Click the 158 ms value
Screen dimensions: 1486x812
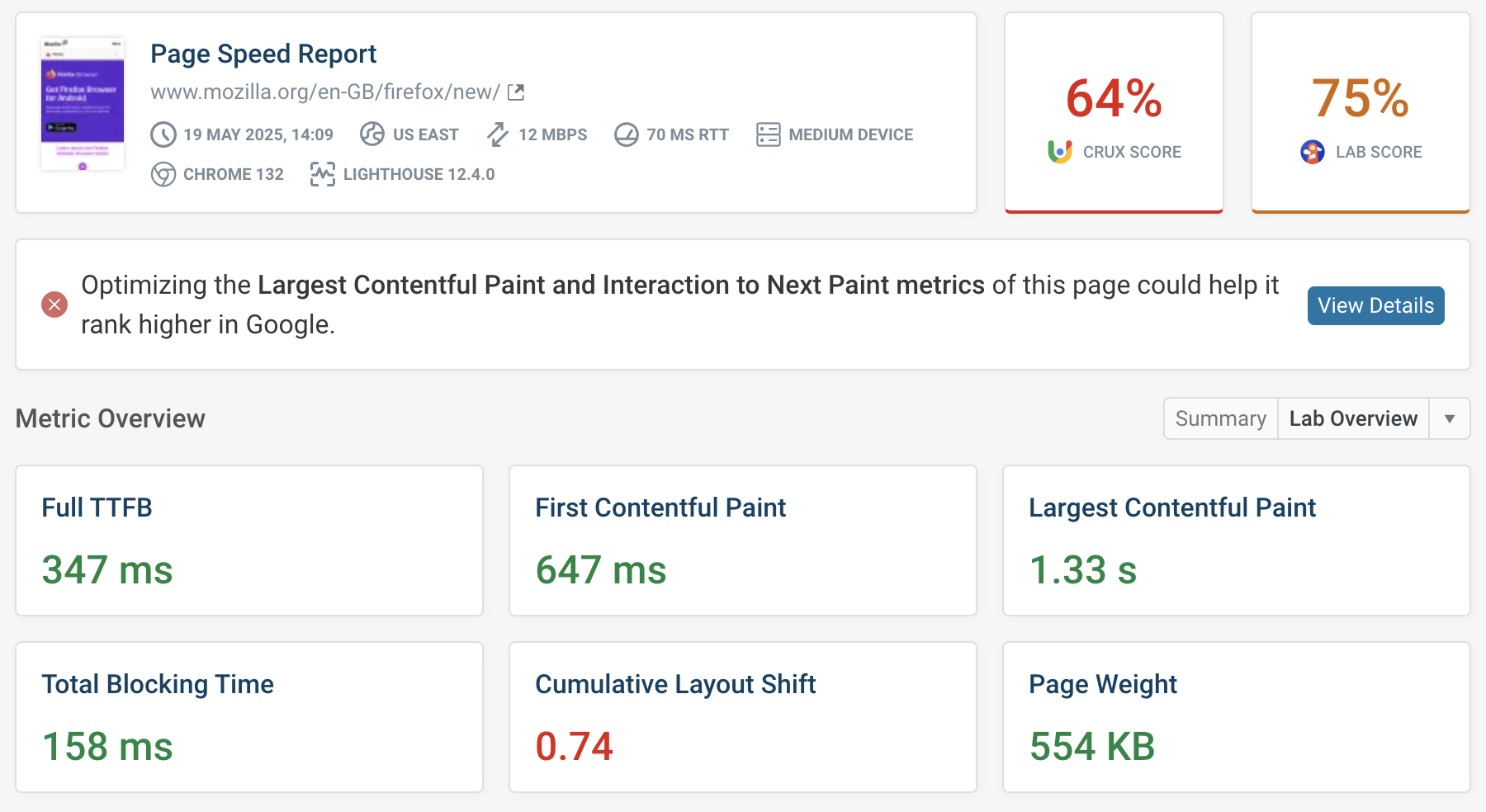click(x=107, y=747)
